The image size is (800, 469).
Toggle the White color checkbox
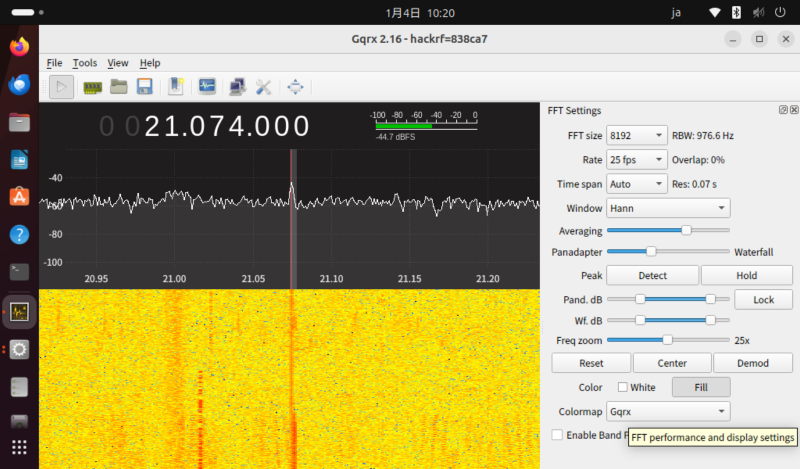click(622, 387)
